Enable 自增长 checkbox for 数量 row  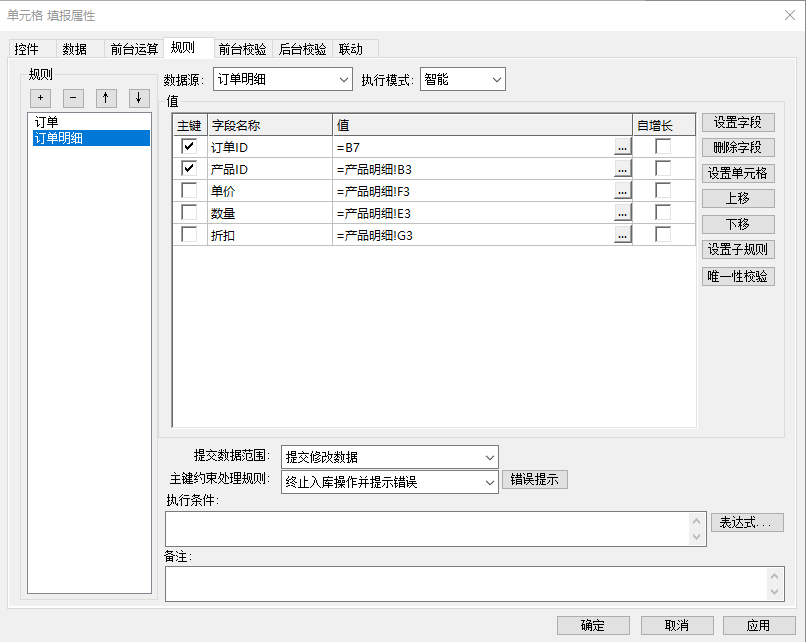(663, 213)
